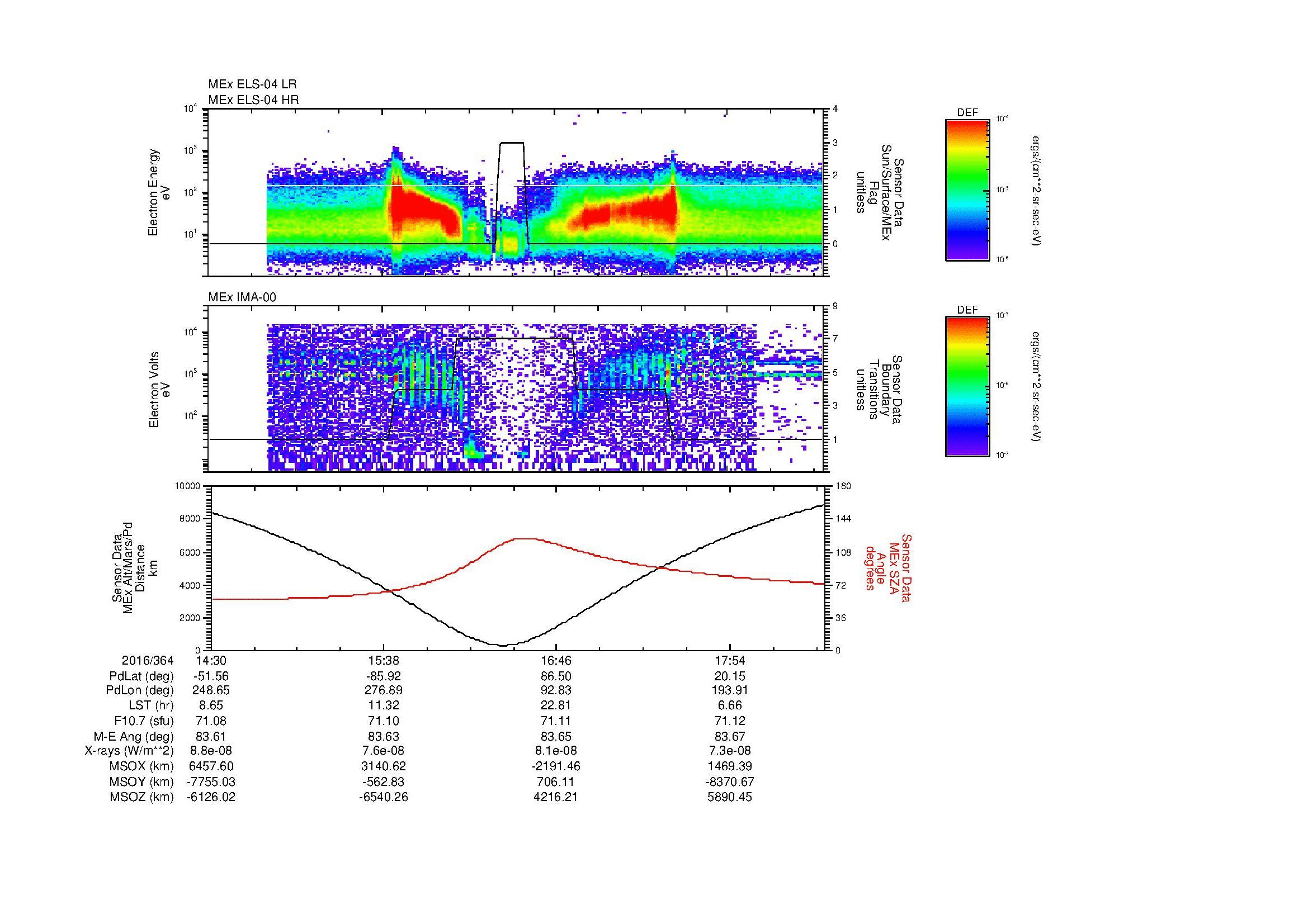The height and width of the screenshot is (924, 1308).
Task: Click the 'MEx ELS-04 LR' panel title
Action: coord(252,84)
